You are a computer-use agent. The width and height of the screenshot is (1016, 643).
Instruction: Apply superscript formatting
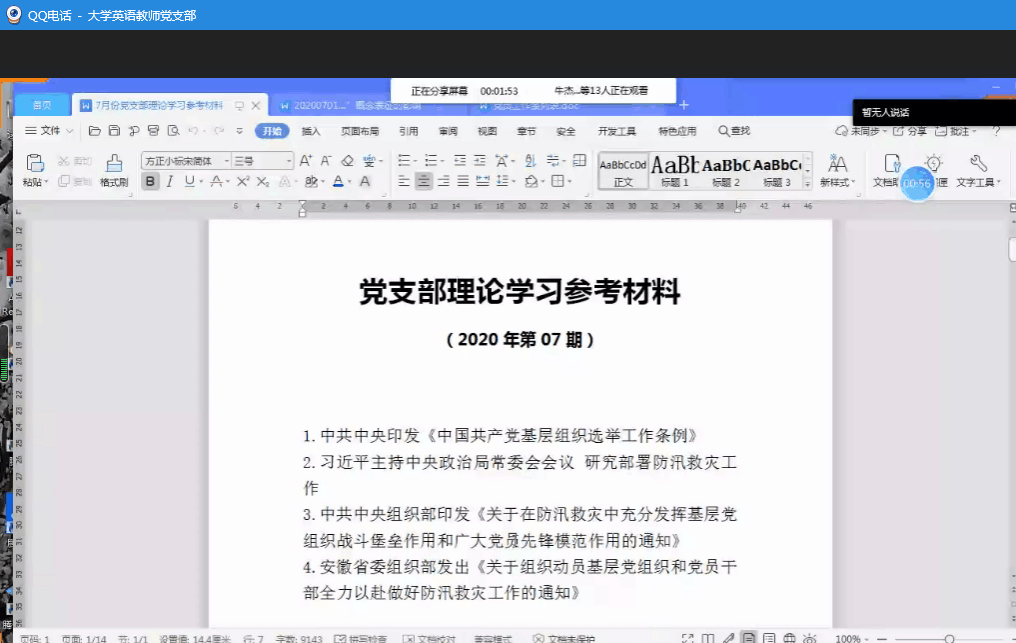(x=242, y=181)
